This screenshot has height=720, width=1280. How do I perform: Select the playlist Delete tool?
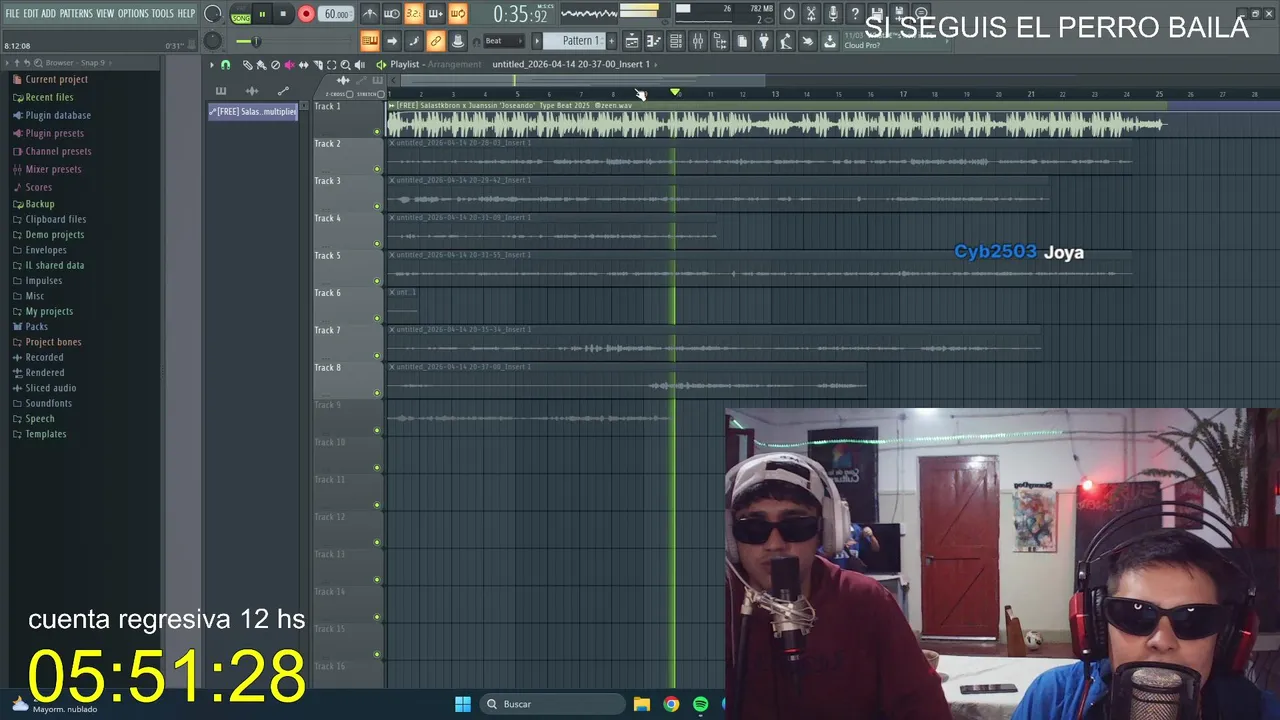pyautogui.click(x=275, y=65)
